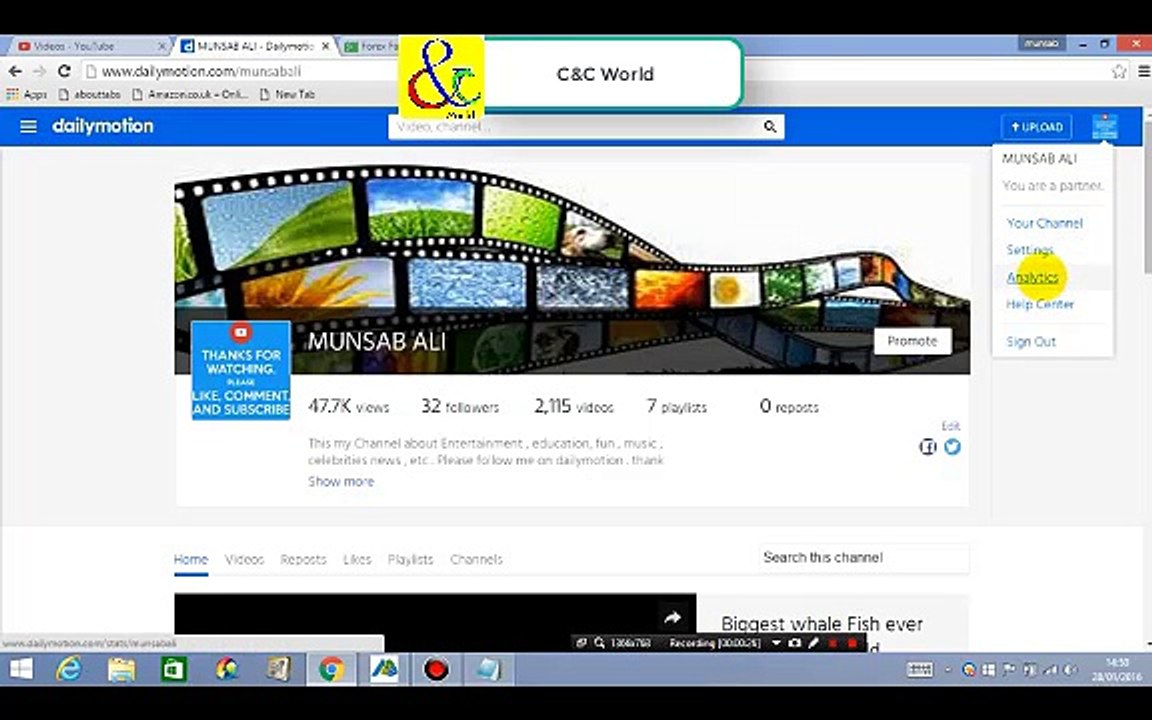Open the recorder dropdown arrow

(776, 643)
